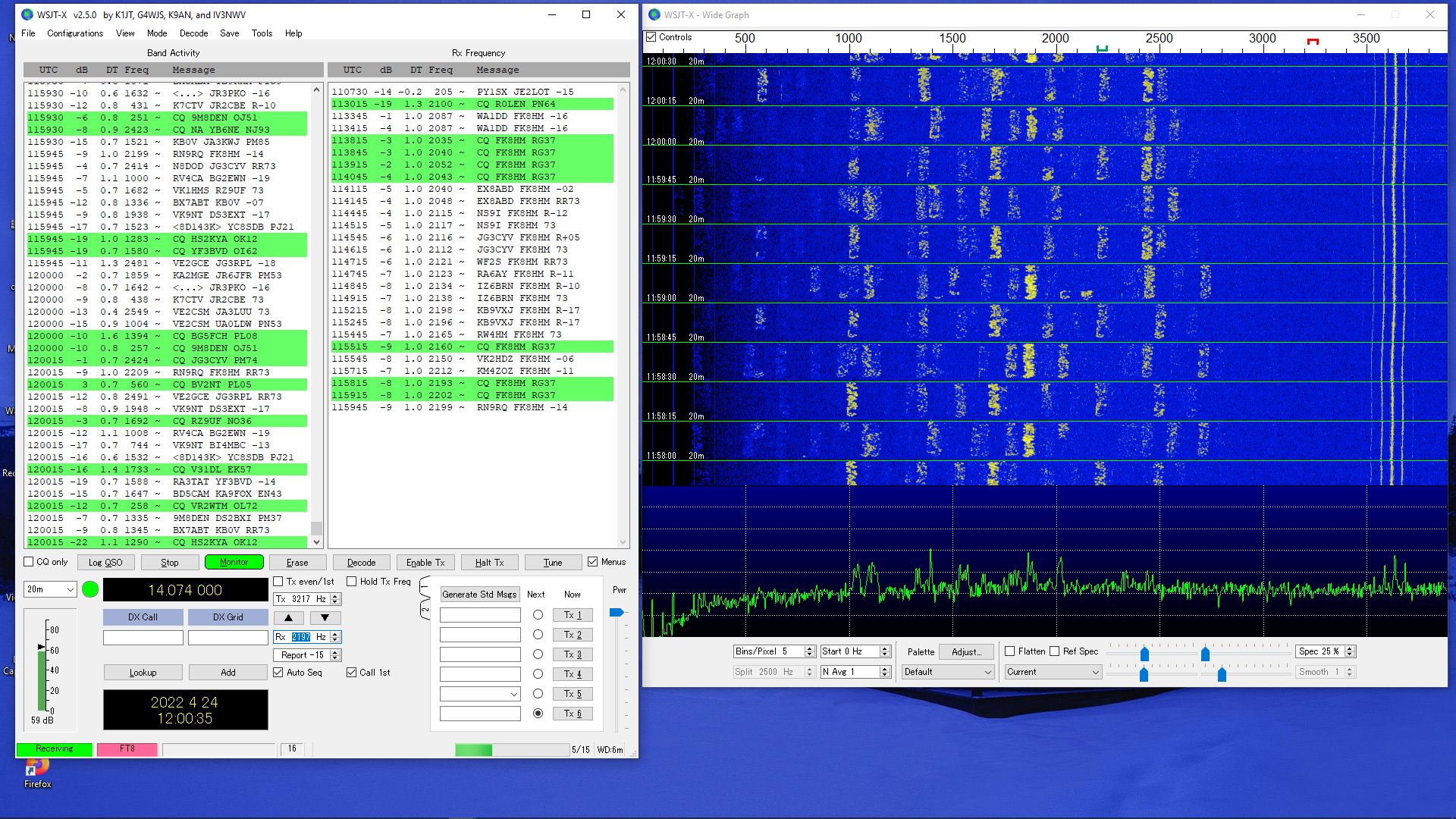
Task: Open the Mode menu
Action: click(x=157, y=33)
